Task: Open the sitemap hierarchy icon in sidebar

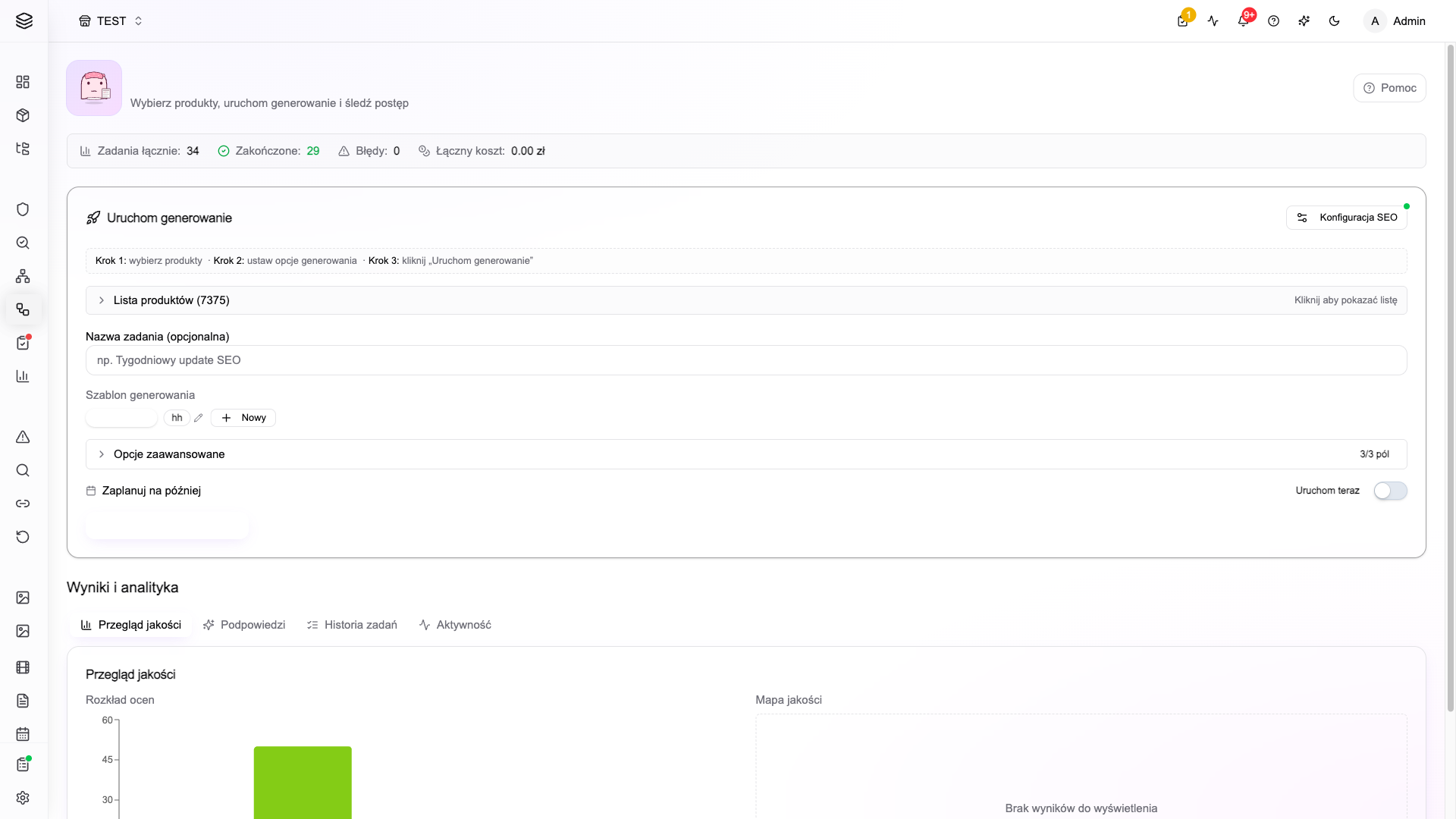Action: coord(23,276)
